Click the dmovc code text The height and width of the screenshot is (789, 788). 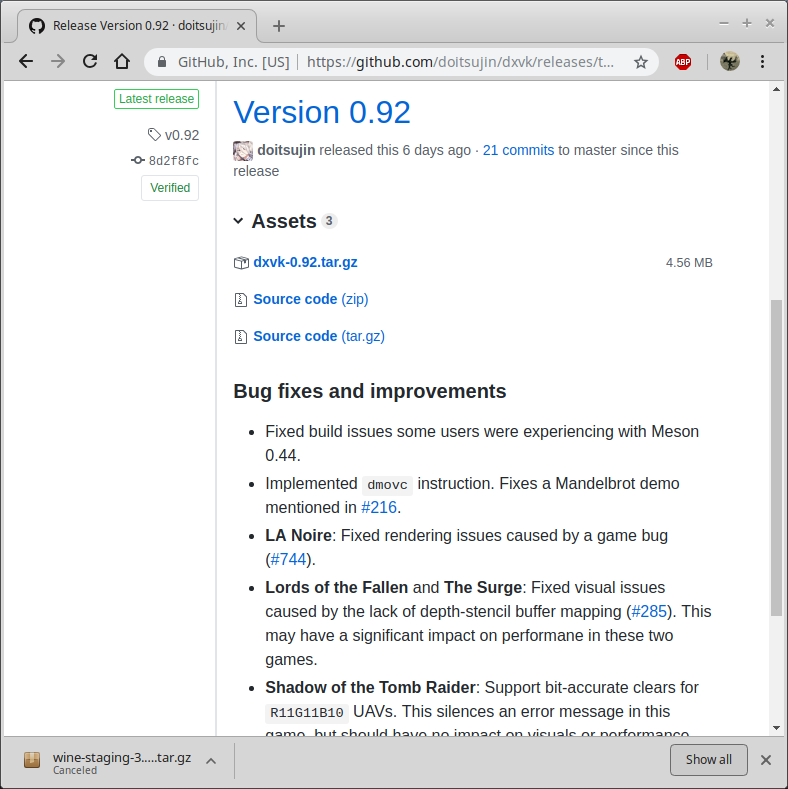[x=387, y=485]
